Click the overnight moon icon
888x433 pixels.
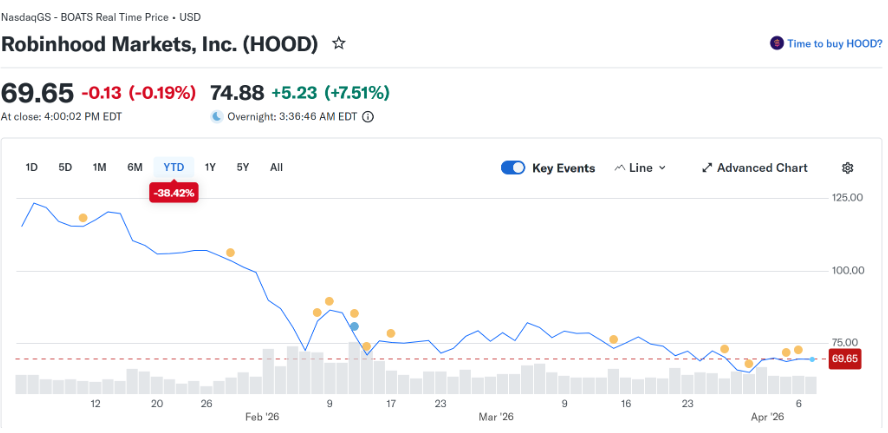click(217, 116)
